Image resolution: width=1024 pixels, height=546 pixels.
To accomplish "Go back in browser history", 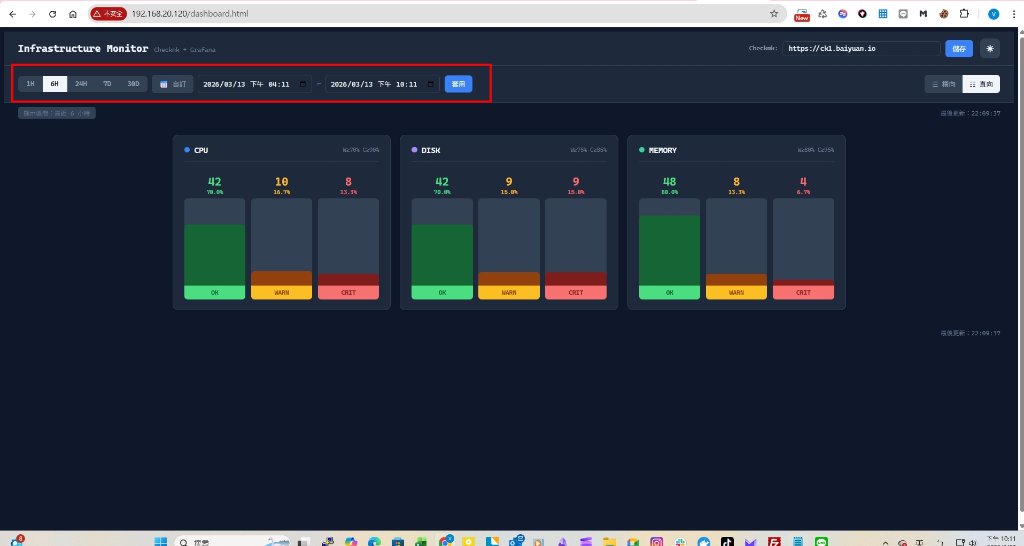I will 12,14.
